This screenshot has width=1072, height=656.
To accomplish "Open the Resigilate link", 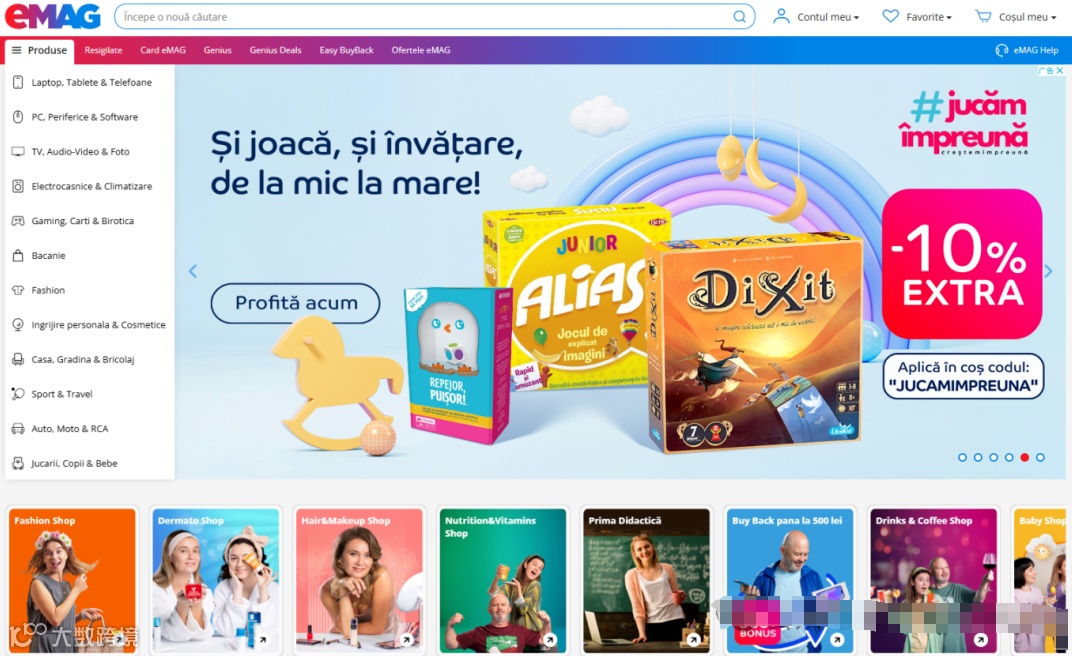I will click(x=103, y=50).
